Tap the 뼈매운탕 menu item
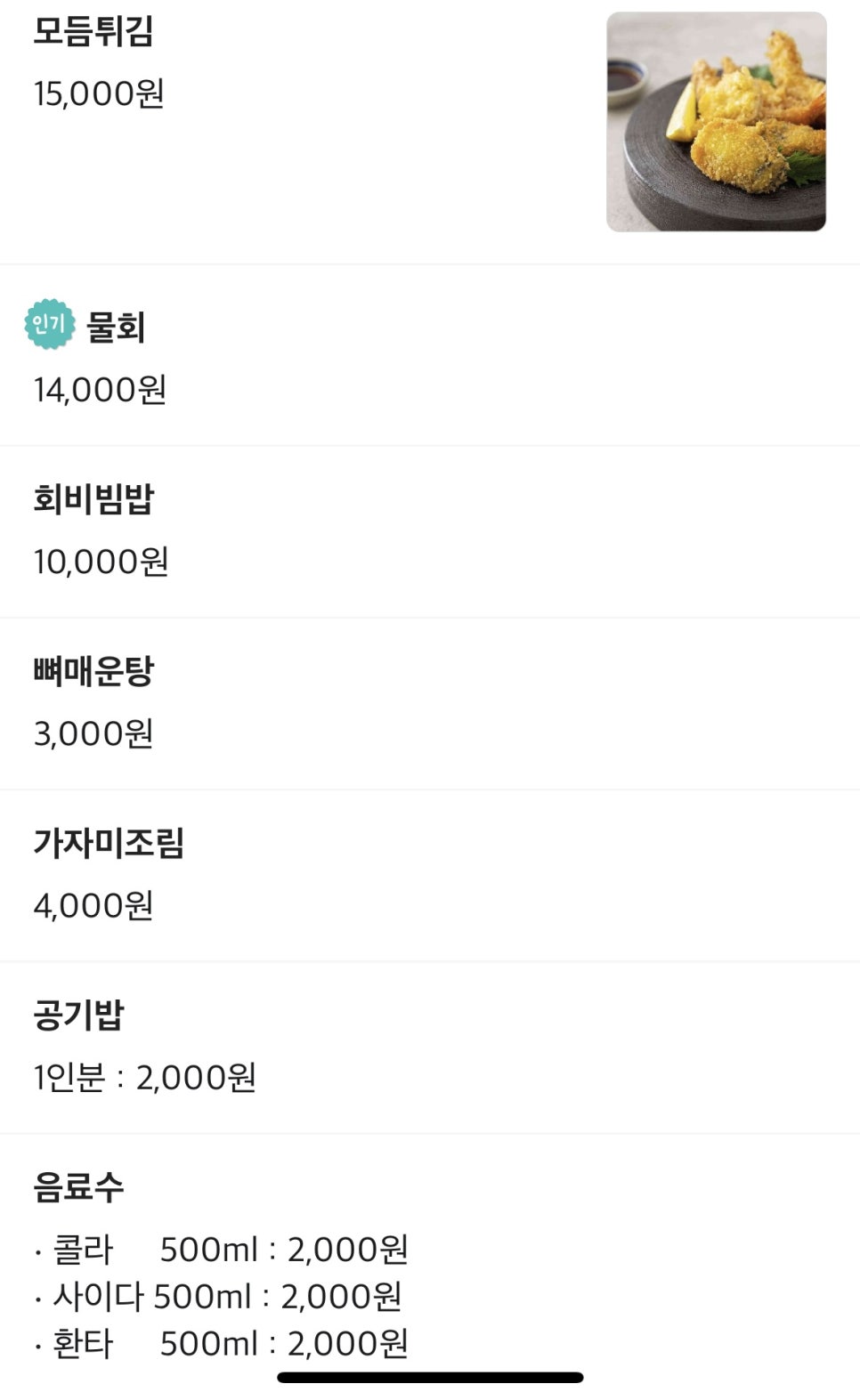Screen dimensions: 860x1400 pyautogui.click(x=93, y=670)
